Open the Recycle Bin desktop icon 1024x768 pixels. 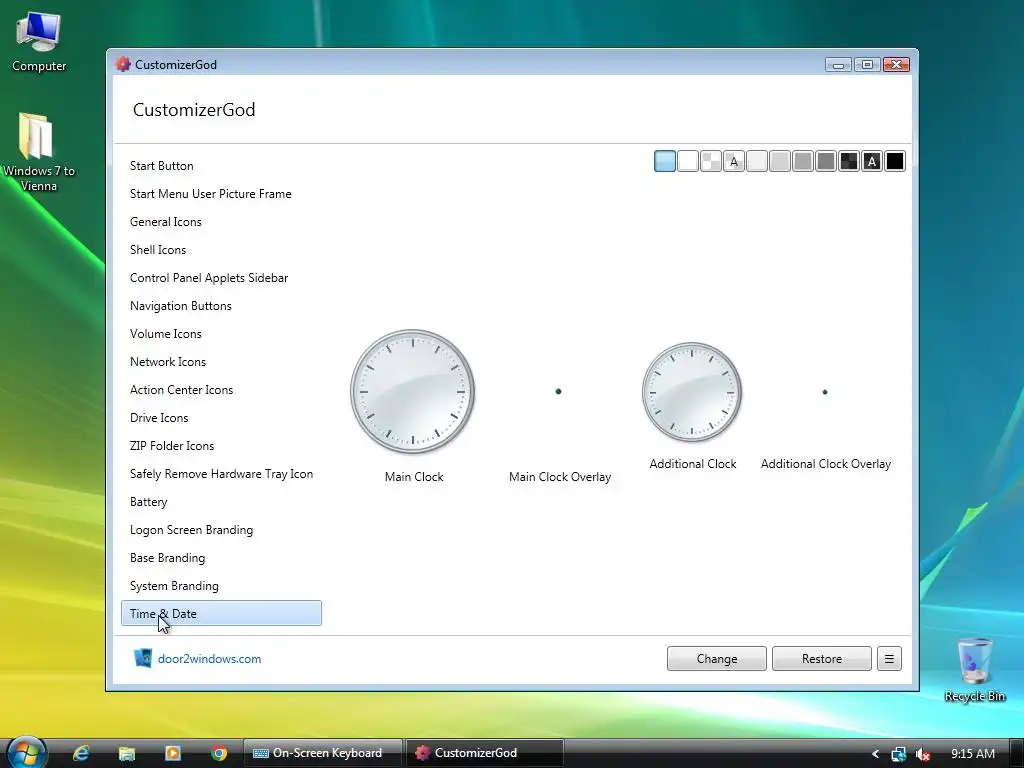click(975, 670)
